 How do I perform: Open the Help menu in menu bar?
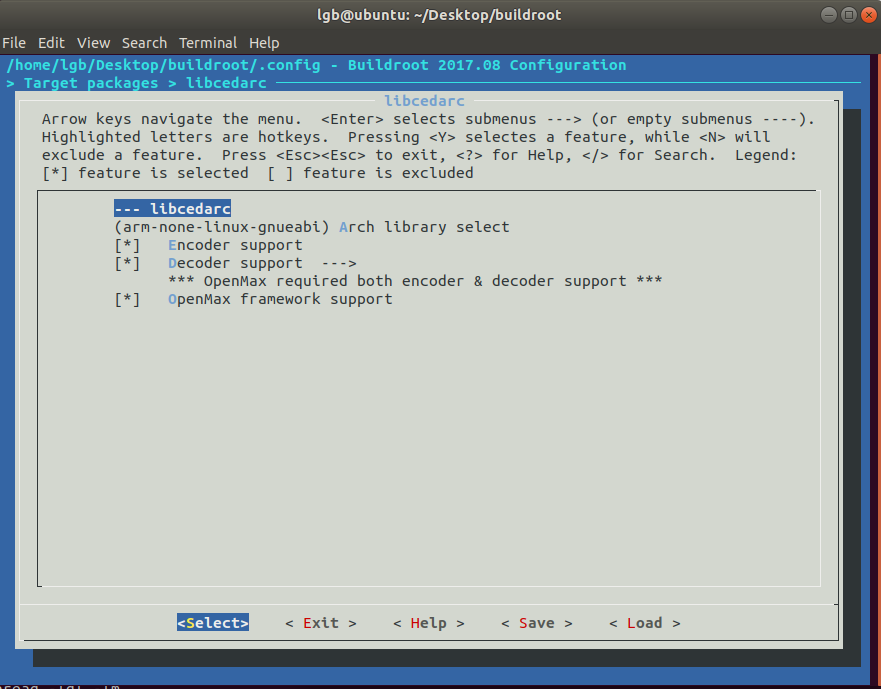pos(264,43)
